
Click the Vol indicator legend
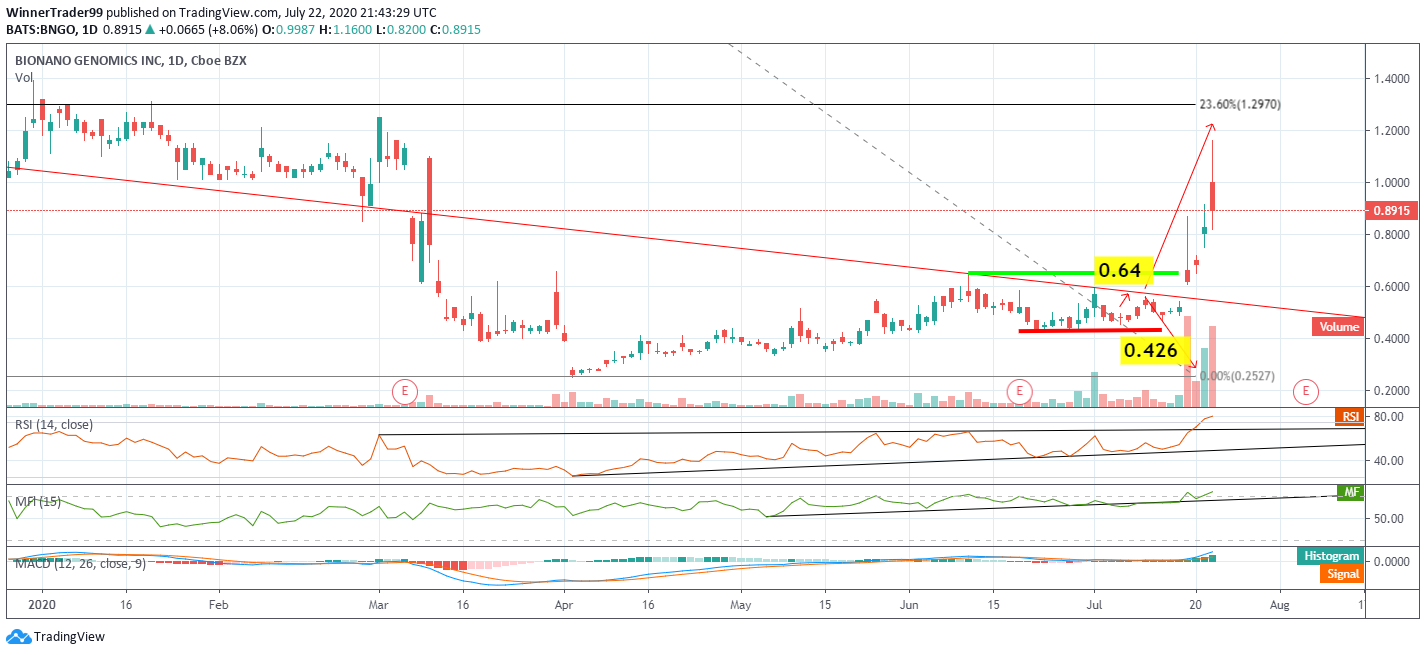pyautogui.click(x=22, y=77)
